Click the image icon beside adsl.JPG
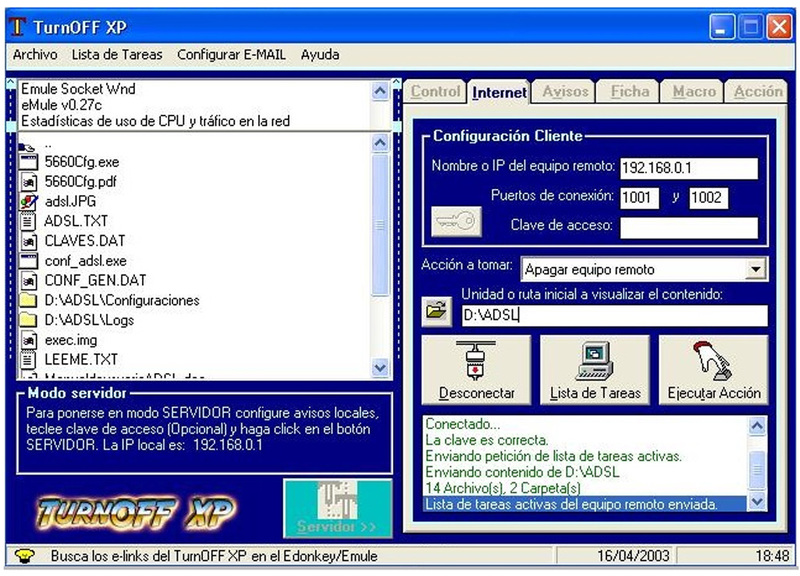 tap(28, 202)
